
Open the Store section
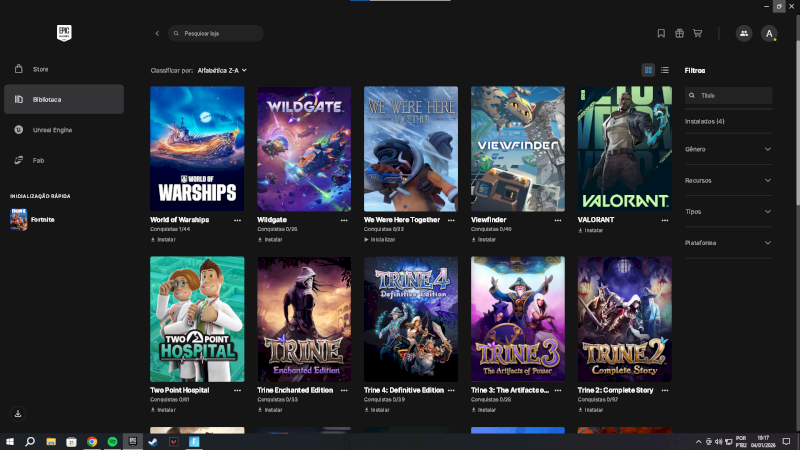pos(64,69)
